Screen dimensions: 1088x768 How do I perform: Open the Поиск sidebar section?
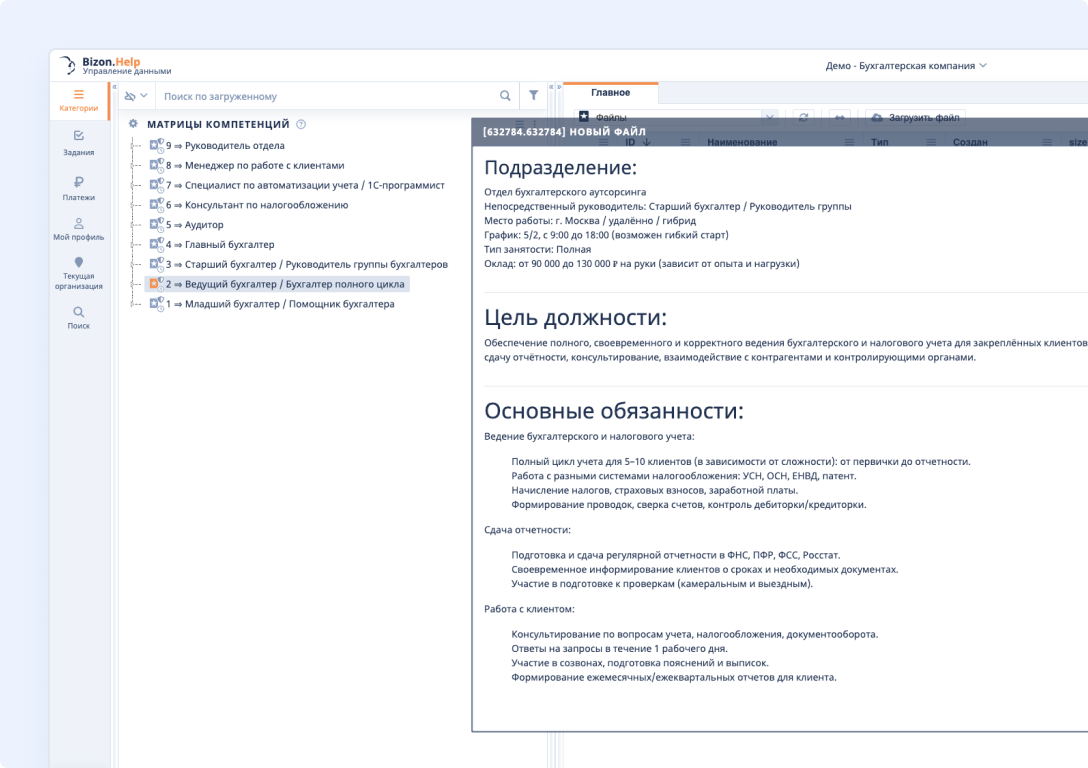79,318
